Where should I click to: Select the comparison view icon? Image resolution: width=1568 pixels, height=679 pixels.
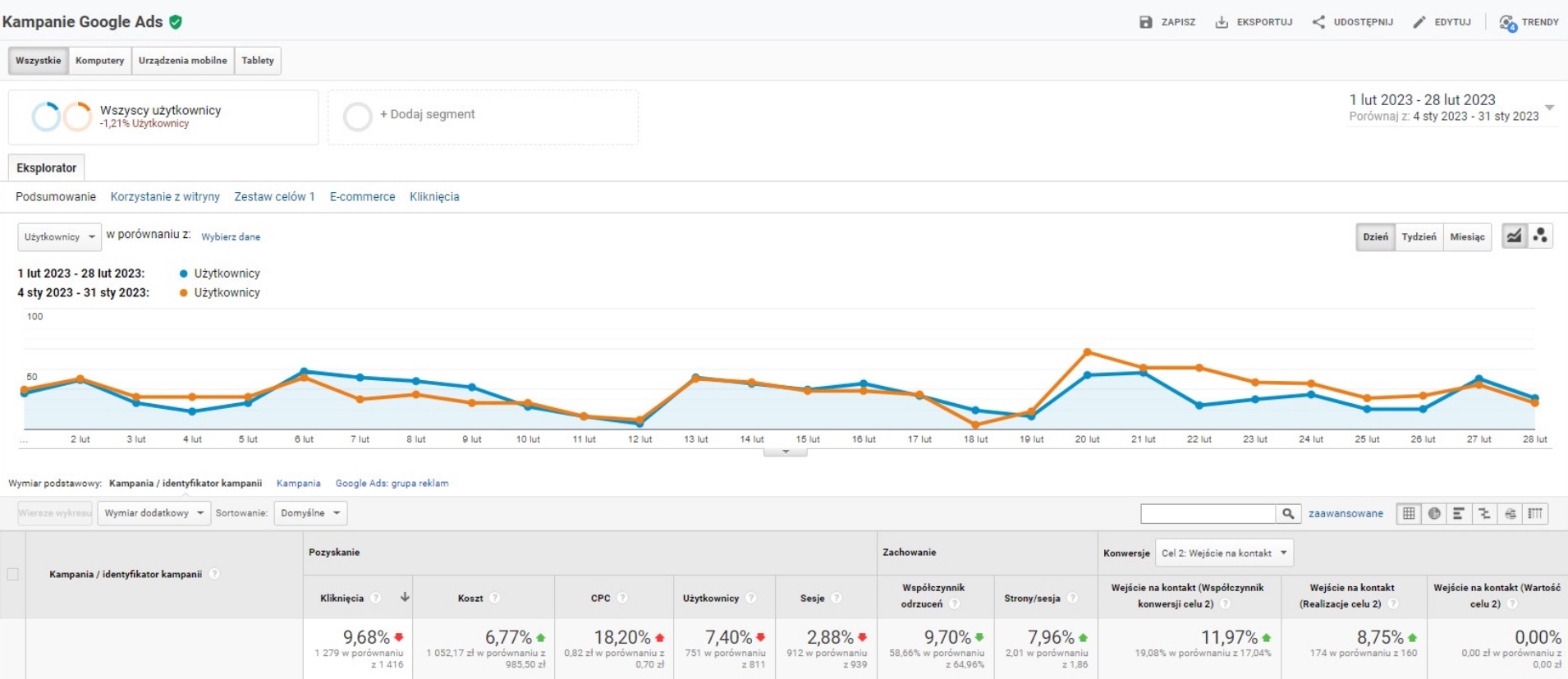coord(1484,513)
